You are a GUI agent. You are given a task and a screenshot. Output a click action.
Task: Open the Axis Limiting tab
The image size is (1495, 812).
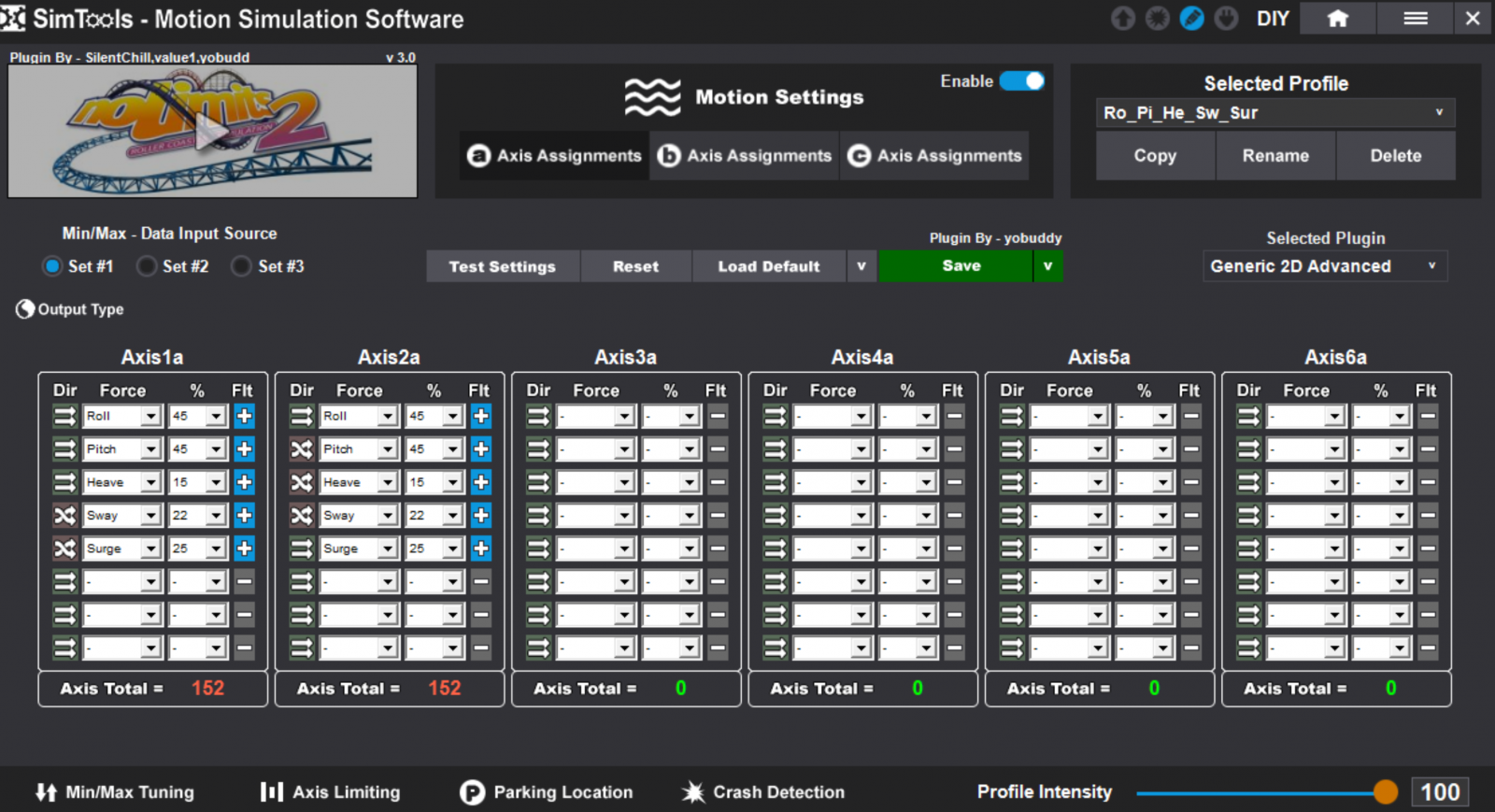330,792
